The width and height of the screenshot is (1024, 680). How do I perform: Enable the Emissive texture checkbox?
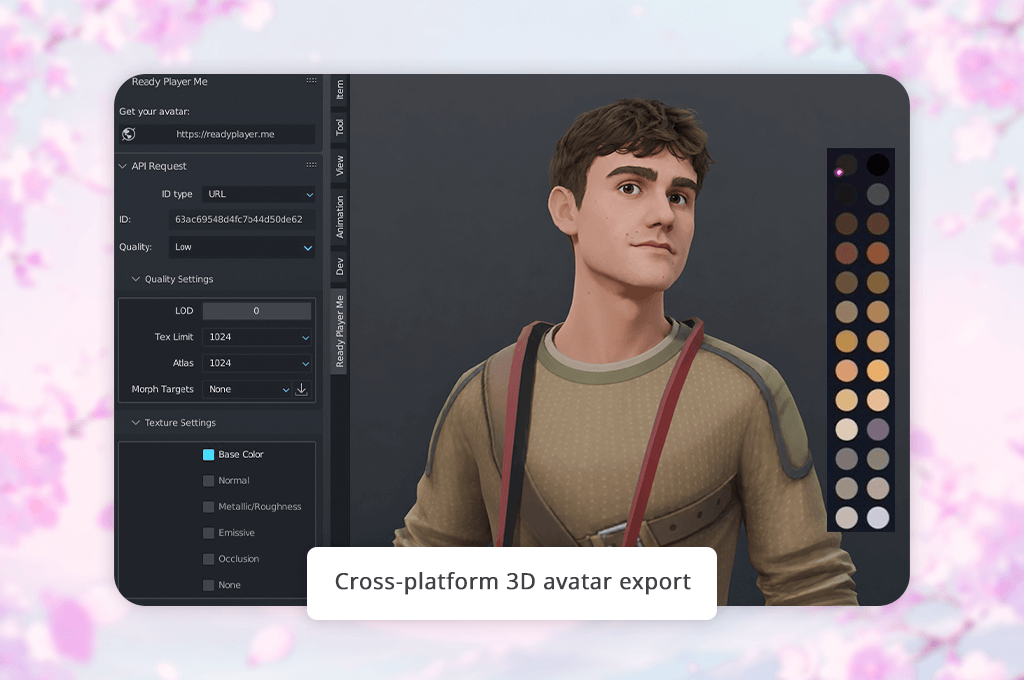click(208, 533)
